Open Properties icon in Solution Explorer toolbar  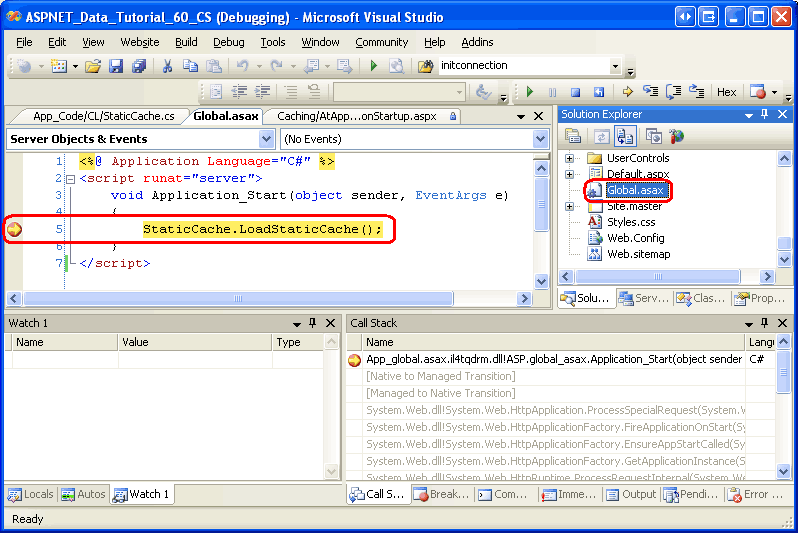tap(574, 137)
